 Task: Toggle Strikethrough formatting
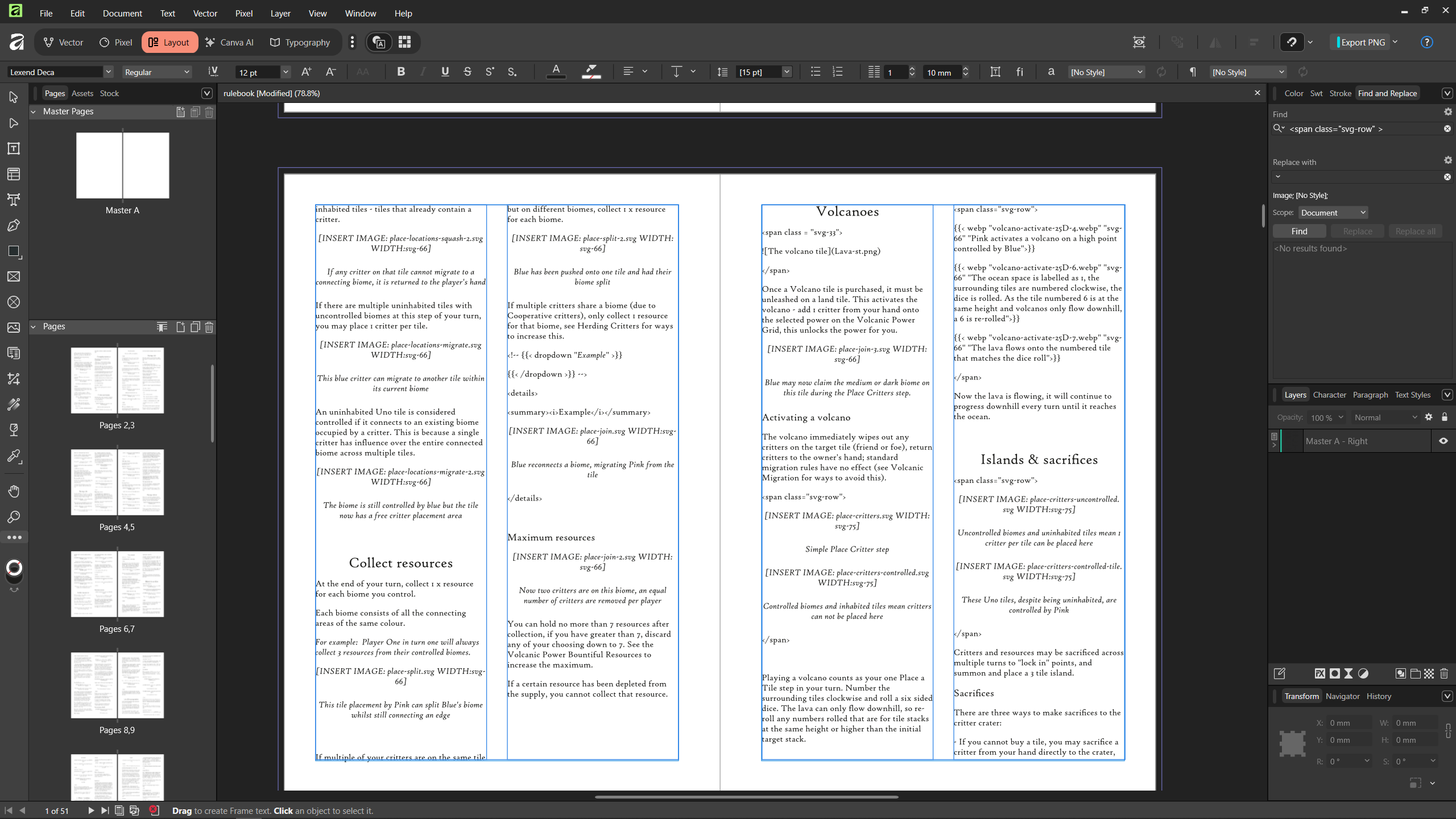click(467, 72)
